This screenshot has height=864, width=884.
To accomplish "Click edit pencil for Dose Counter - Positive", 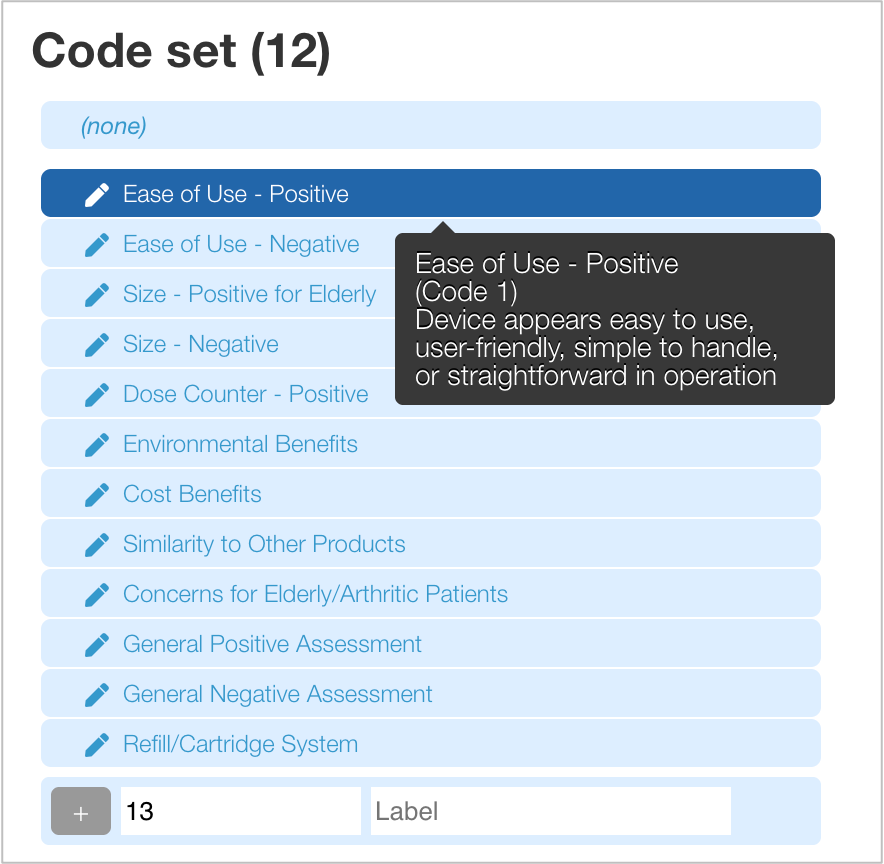I will pos(96,395).
